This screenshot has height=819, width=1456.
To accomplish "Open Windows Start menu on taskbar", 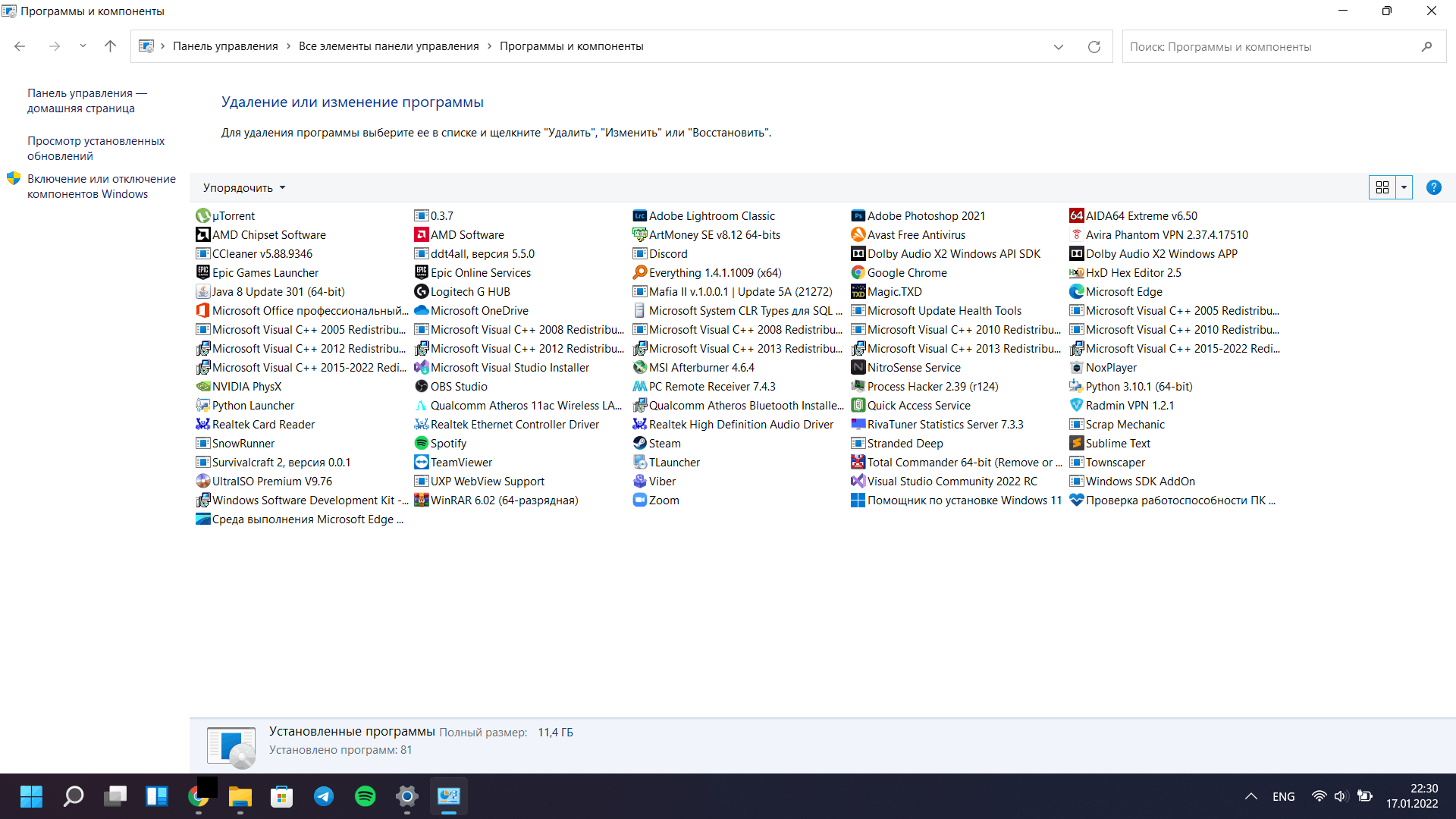I will tap(31, 796).
